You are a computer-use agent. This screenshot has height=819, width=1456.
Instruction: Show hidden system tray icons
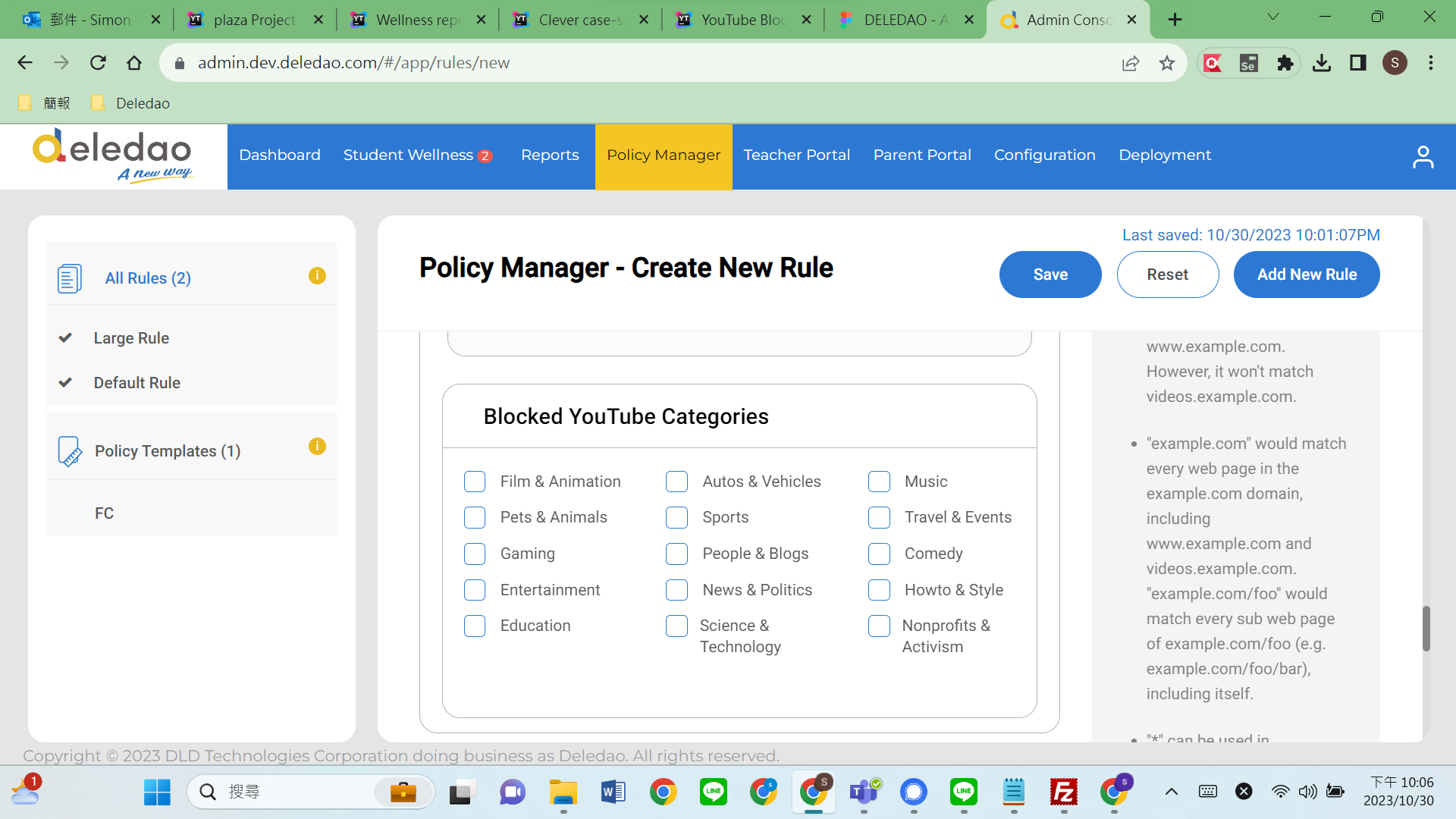pyautogui.click(x=1171, y=792)
